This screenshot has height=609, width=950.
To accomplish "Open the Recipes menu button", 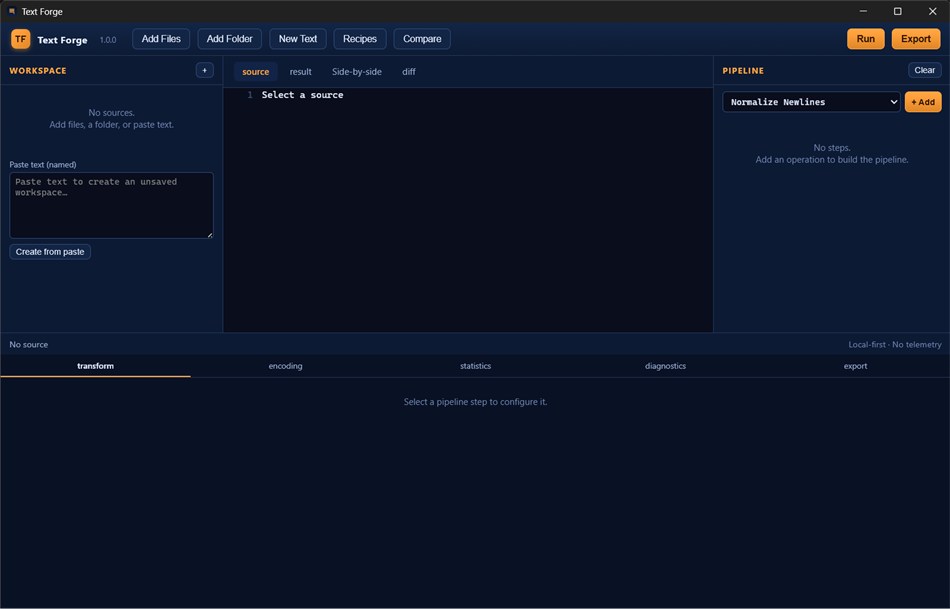I will tap(360, 39).
